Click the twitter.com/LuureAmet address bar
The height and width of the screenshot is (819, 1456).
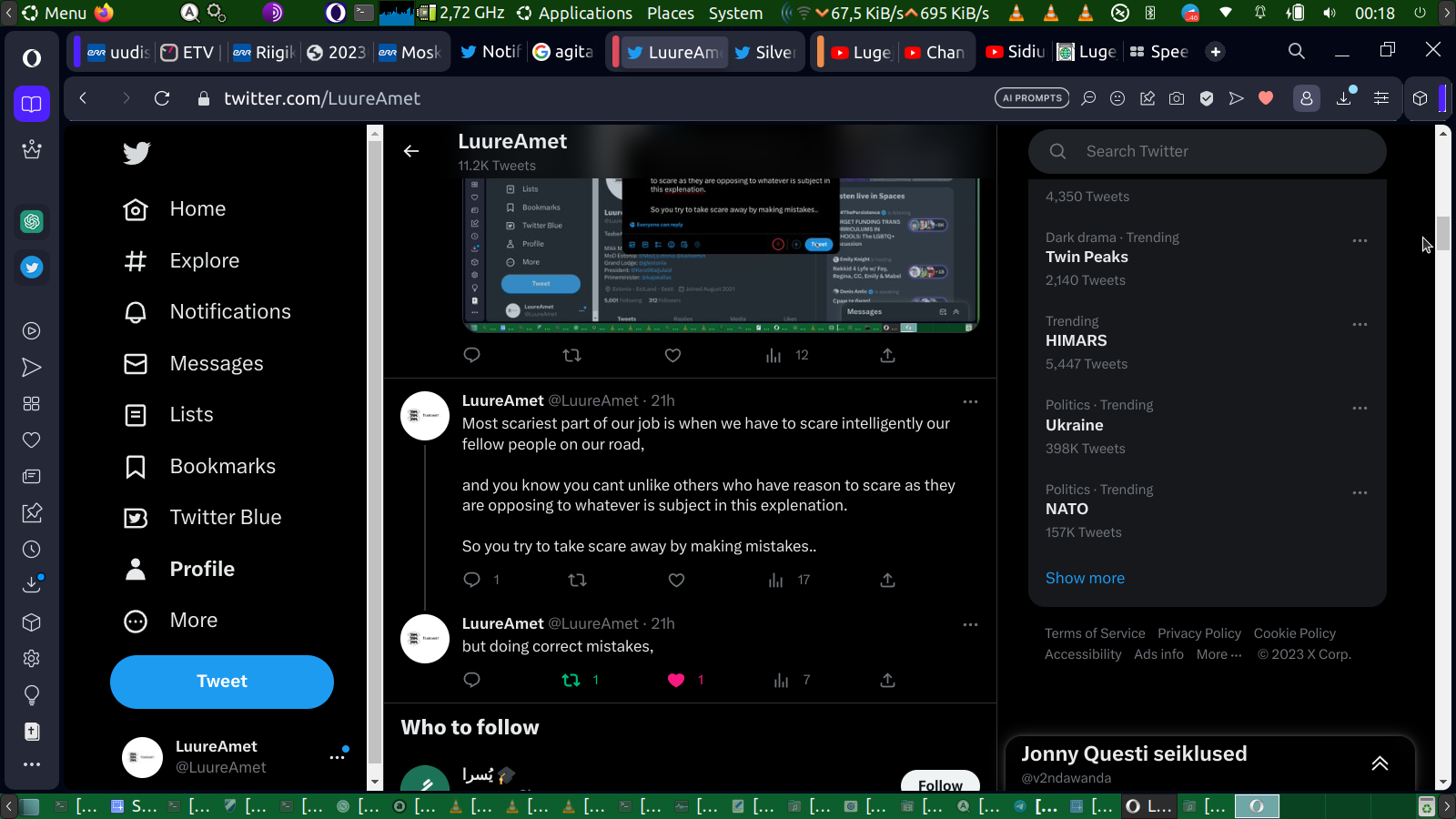pos(322,98)
